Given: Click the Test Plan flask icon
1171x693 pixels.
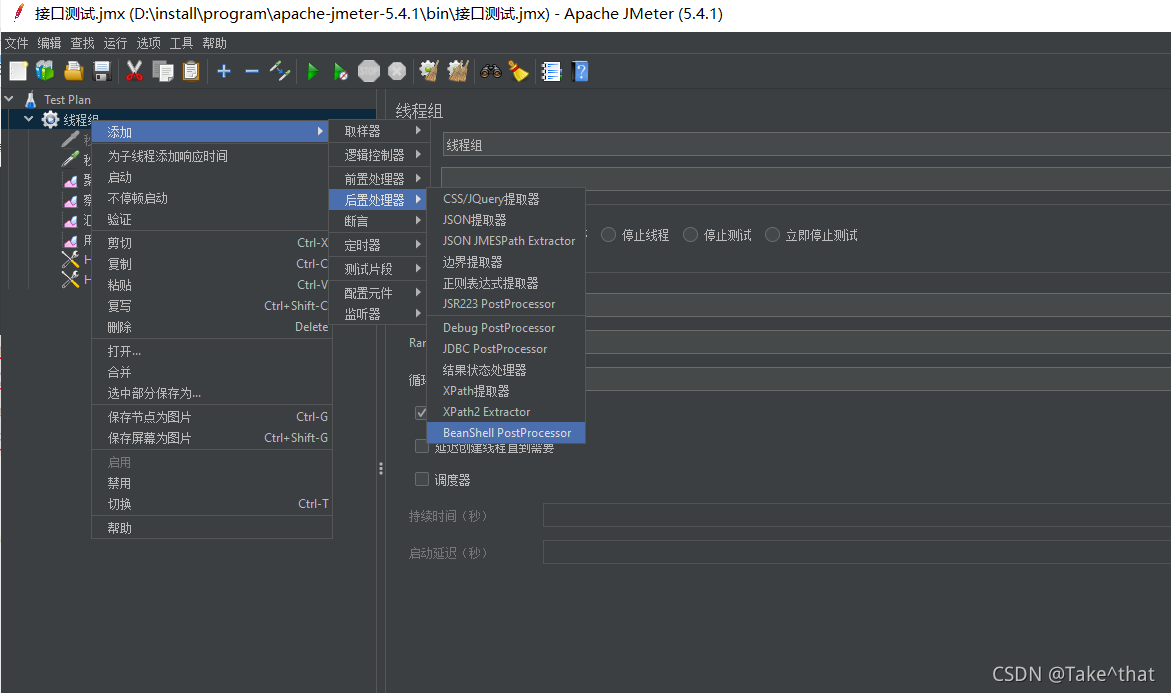Looking at the screenshot, I should pyautogui.click(x=31, y=99).
